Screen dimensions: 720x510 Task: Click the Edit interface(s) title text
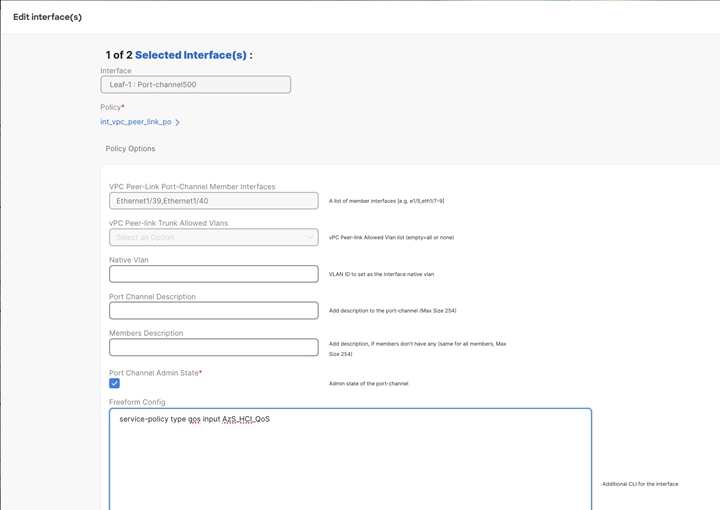[x=47, y=17]
